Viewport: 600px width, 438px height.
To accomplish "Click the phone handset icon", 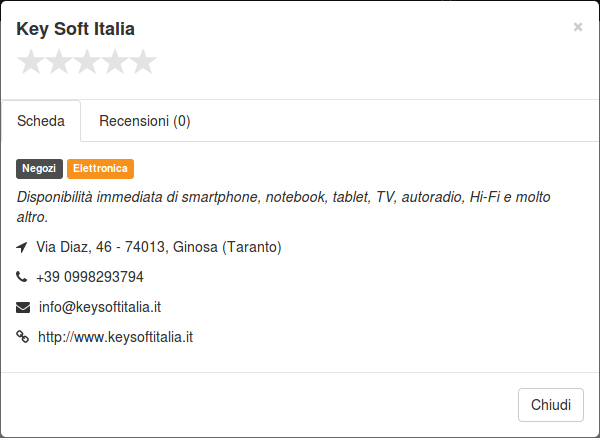I will pos(21,276).
